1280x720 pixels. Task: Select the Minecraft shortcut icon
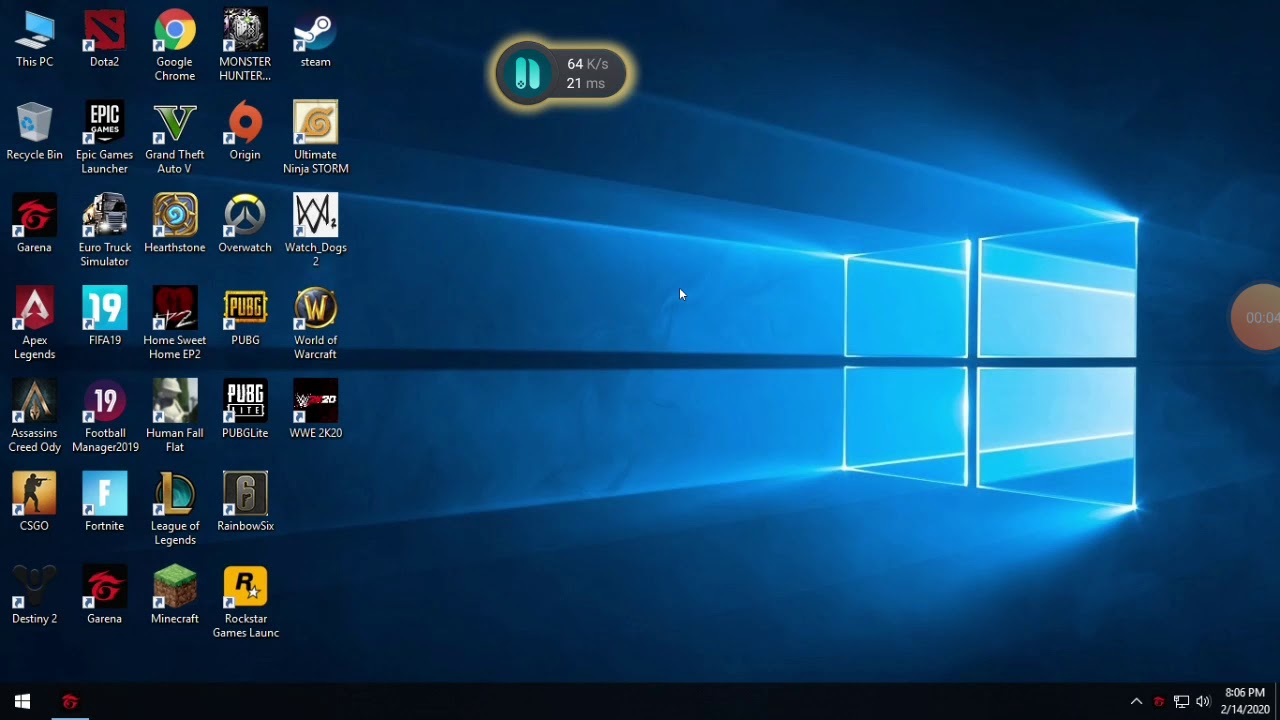point(175,597)
